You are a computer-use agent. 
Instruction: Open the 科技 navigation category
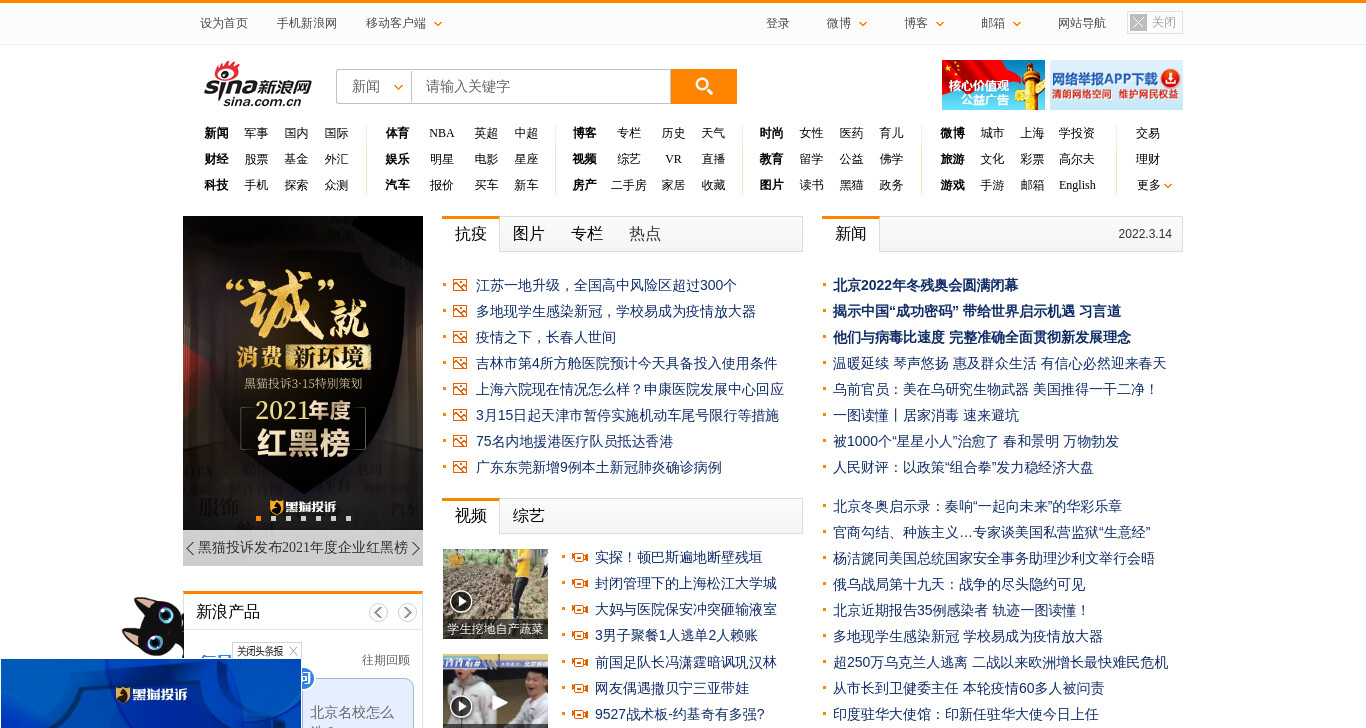click(x=216, y=185)
